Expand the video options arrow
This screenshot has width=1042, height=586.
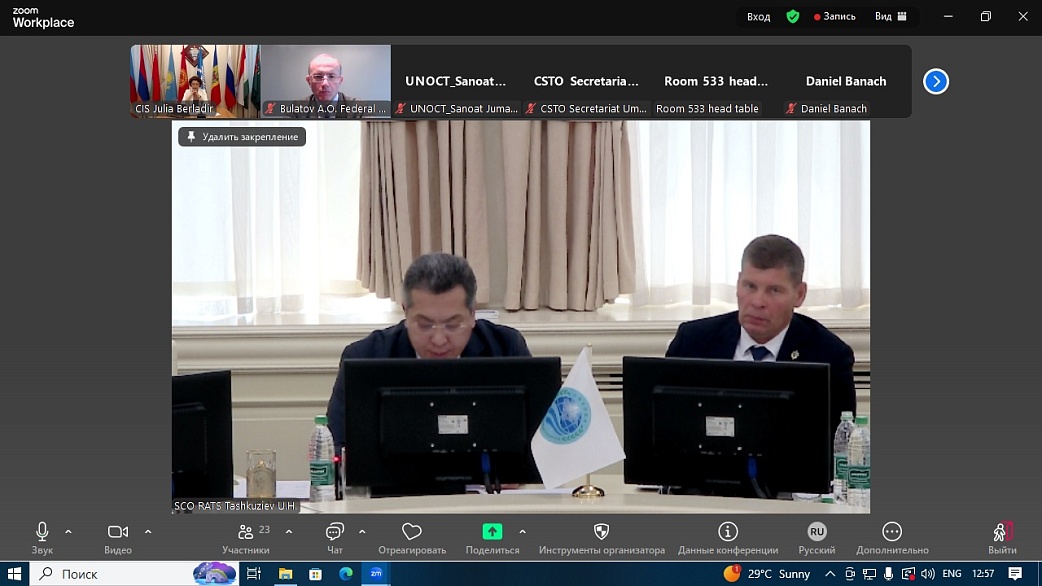pyautogui.click(x=148, y=532)
